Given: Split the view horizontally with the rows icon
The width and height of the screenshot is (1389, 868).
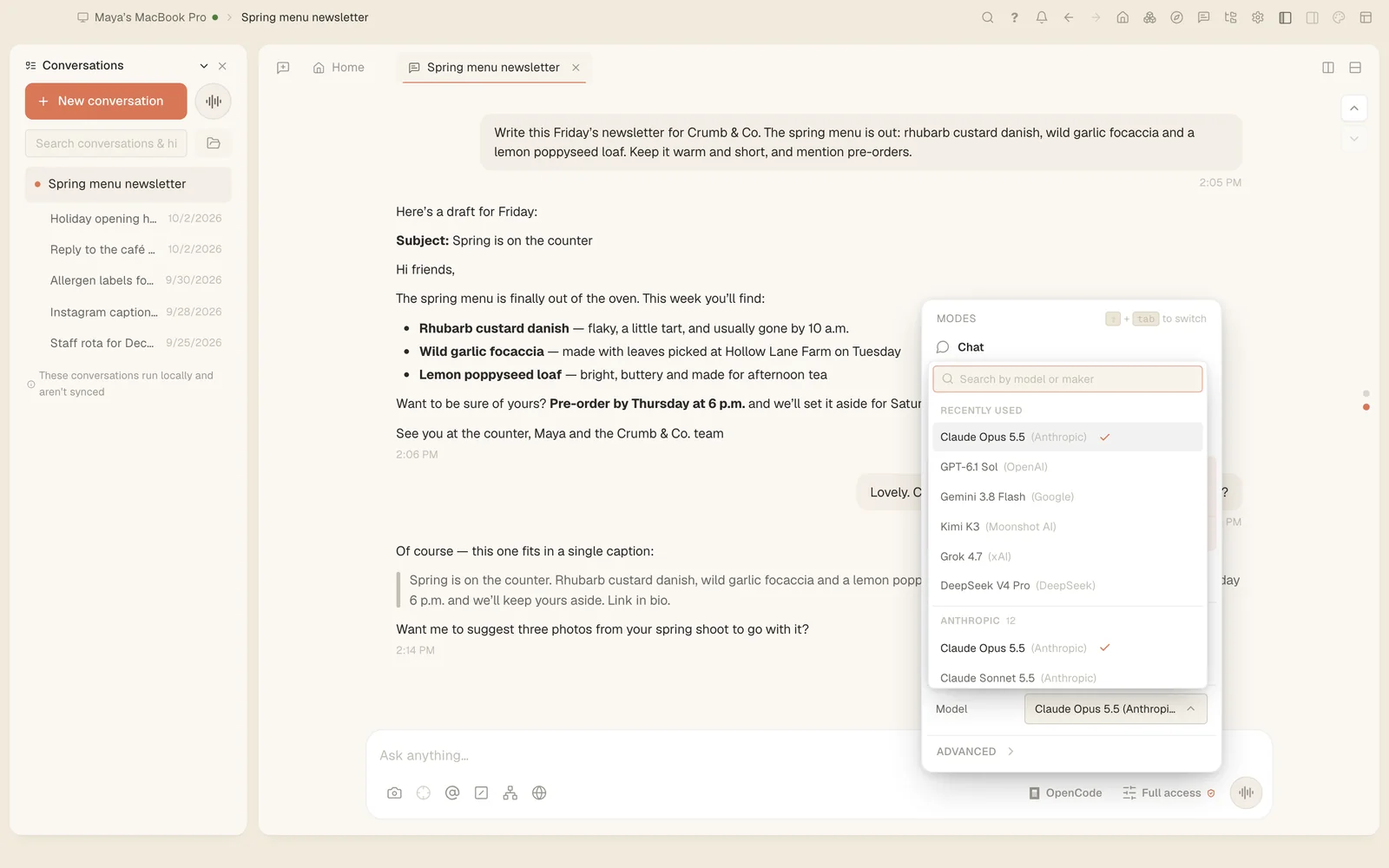Looking at the screenshot, I should [x=1355, y=68].
